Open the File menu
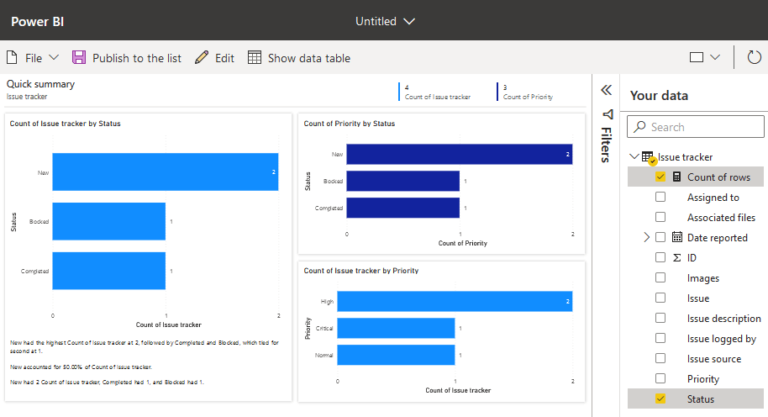 (33, 58)
